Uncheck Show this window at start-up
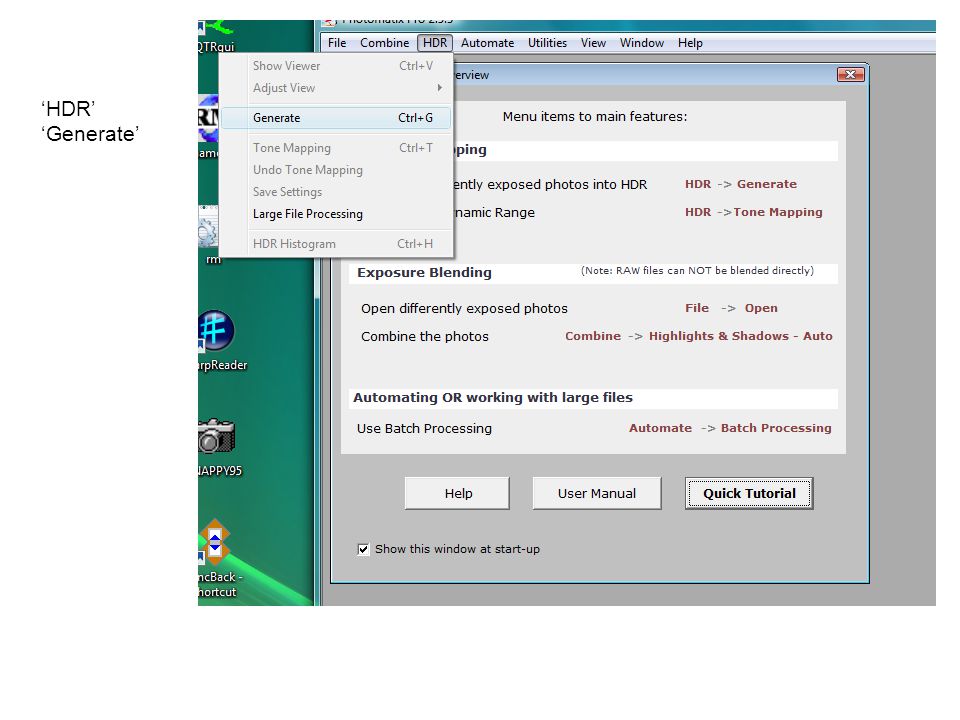The width and height of the screenshot is (960, 720). point(364,549)
